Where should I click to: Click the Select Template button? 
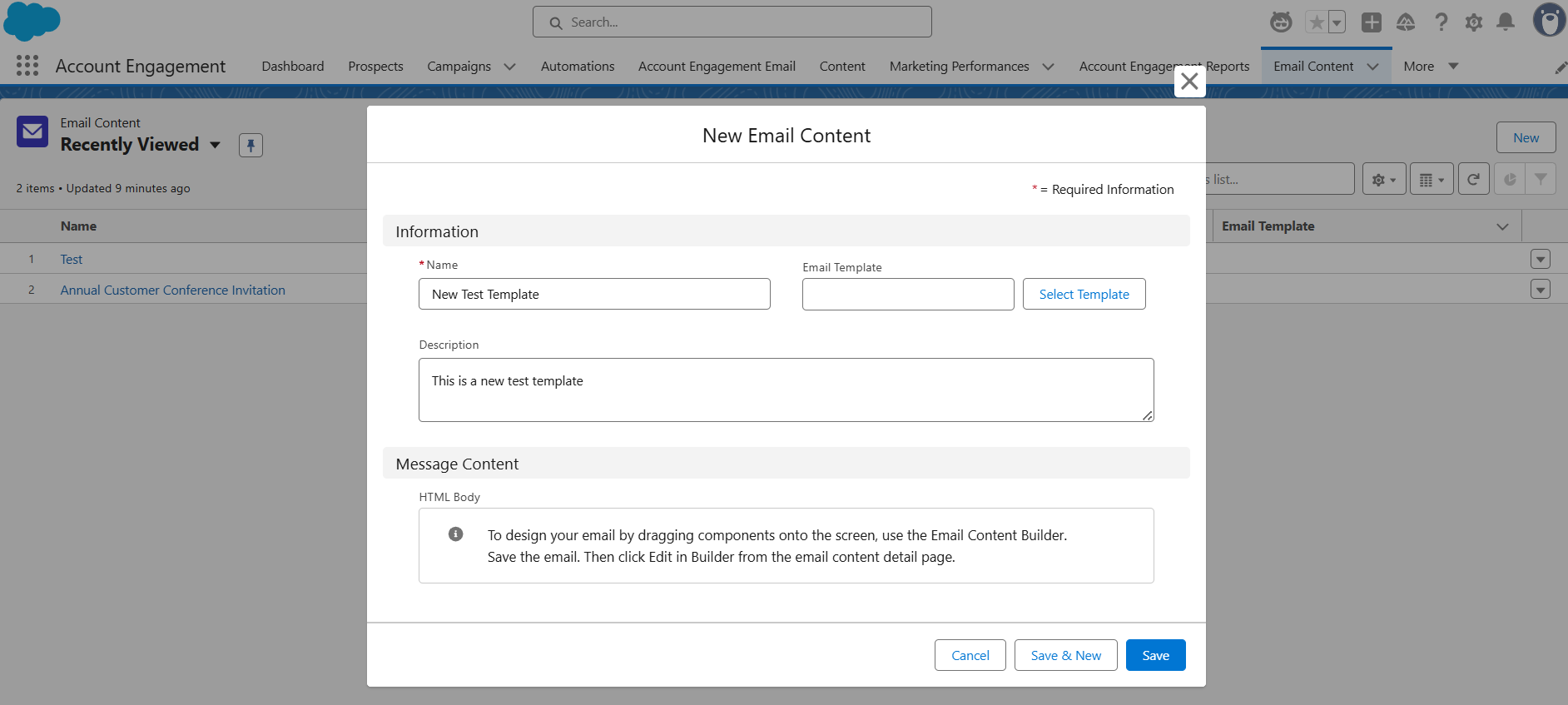point(1084,294)
